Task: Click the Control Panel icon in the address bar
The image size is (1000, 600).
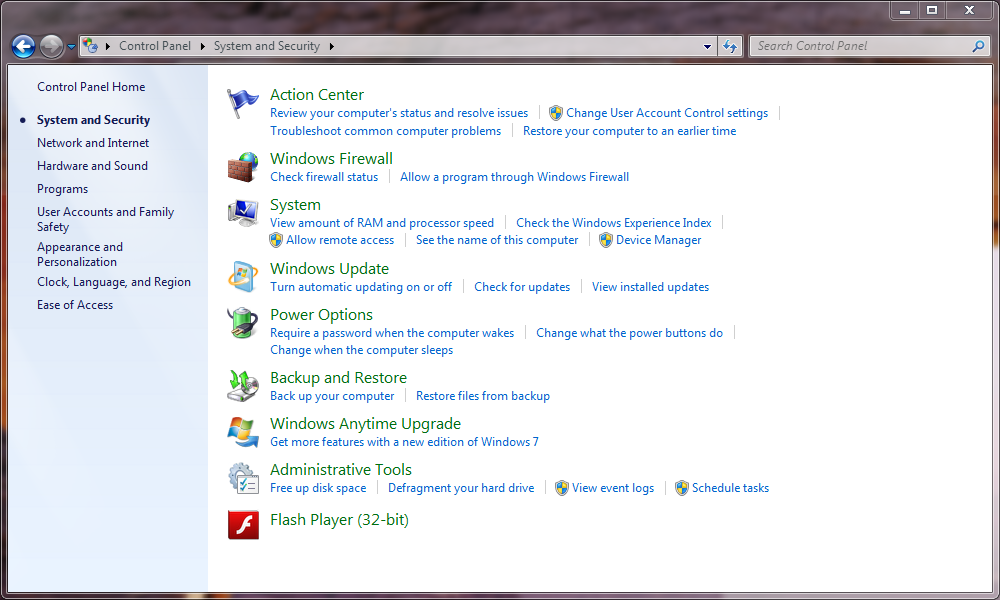Action: click(91, 46)
